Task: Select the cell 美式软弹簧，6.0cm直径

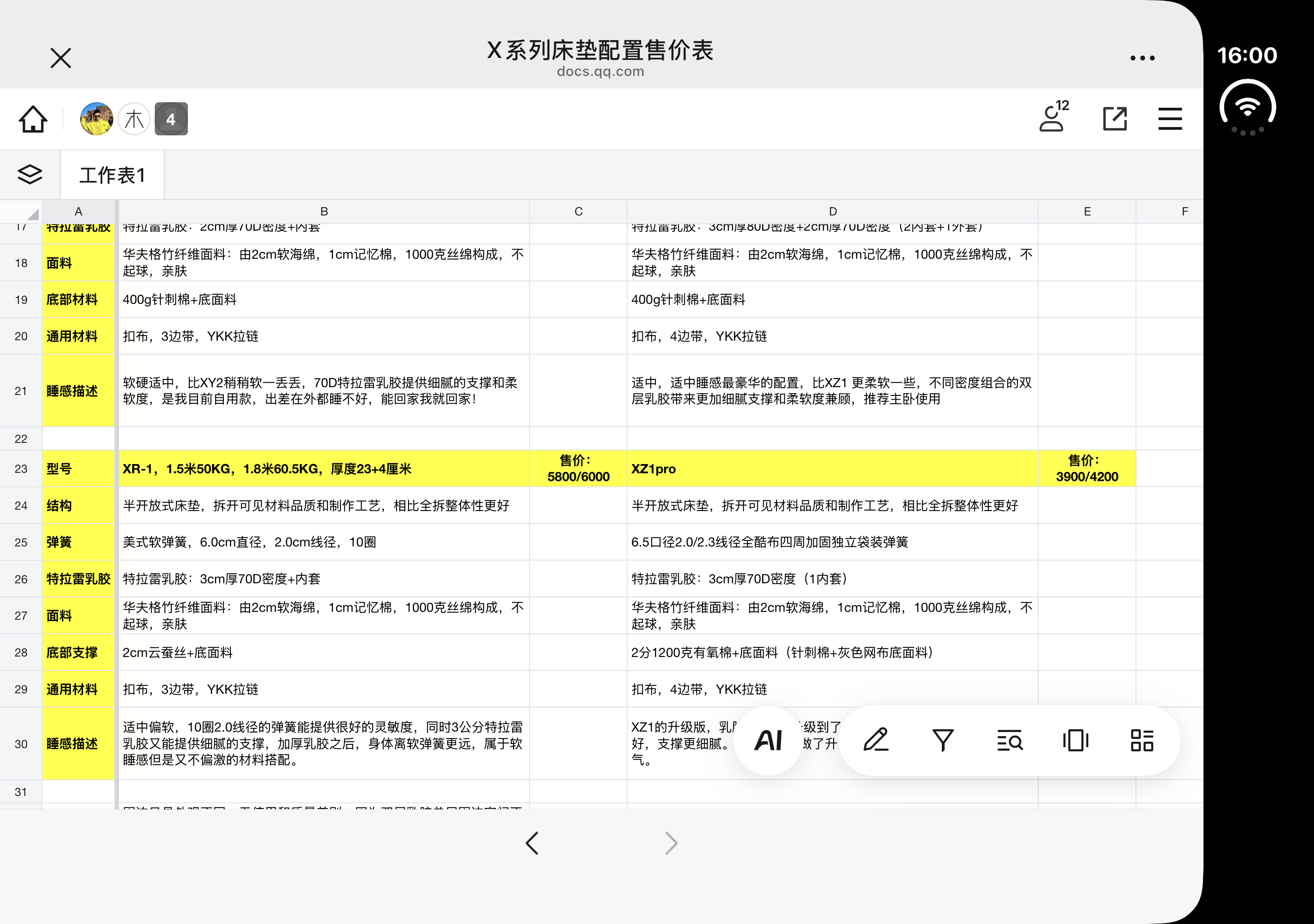Action: coord(324,542)
